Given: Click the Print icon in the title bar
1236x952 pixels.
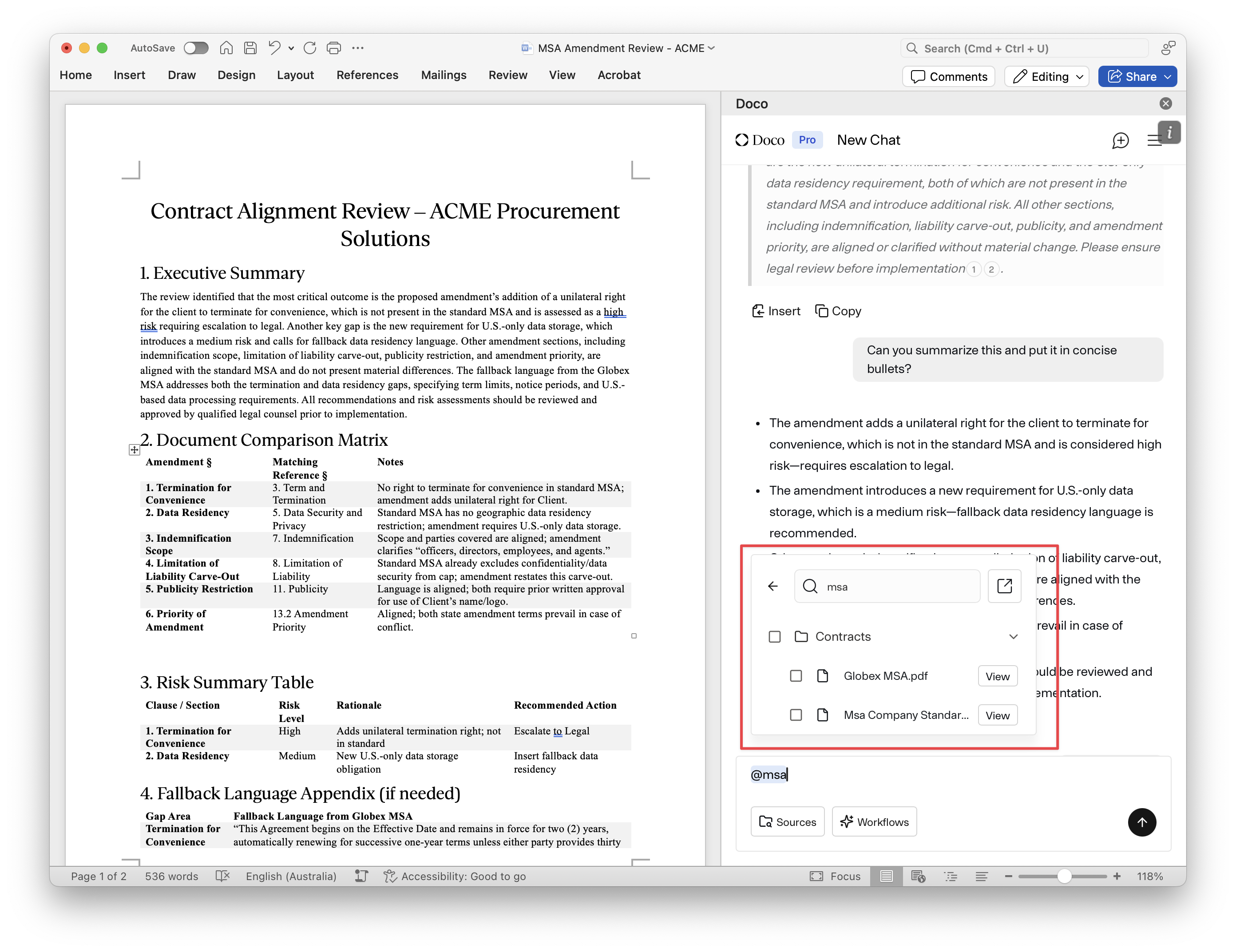Looking at the screenshot, I should coord(334,48).
